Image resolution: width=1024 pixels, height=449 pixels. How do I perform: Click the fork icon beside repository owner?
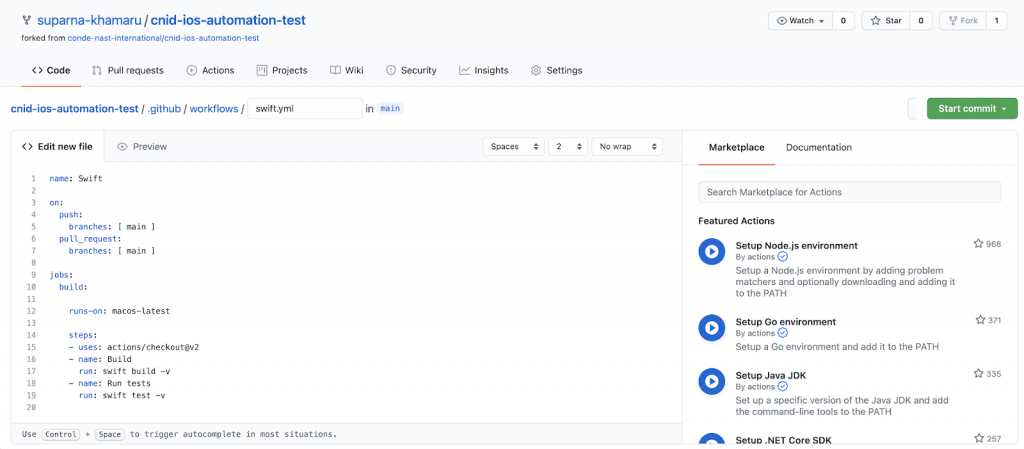point(26,20)
